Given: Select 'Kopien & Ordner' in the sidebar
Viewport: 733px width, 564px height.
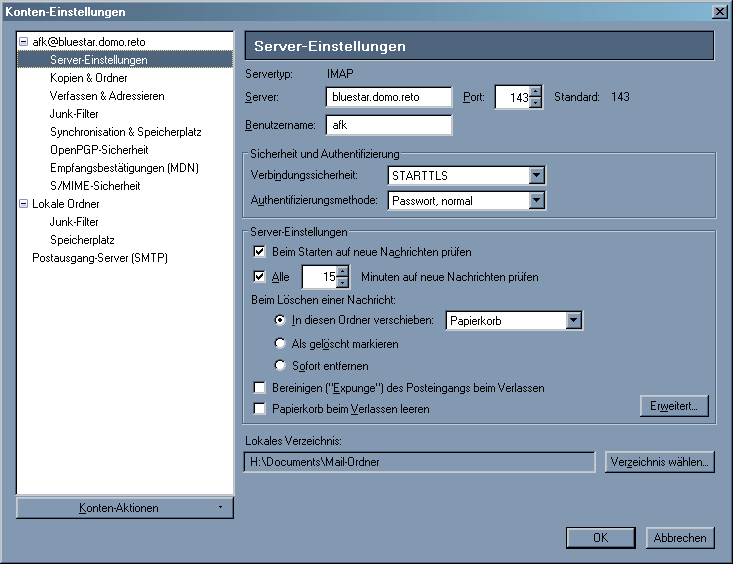Looking at the screenshot, I should click(x=89, y=78).
